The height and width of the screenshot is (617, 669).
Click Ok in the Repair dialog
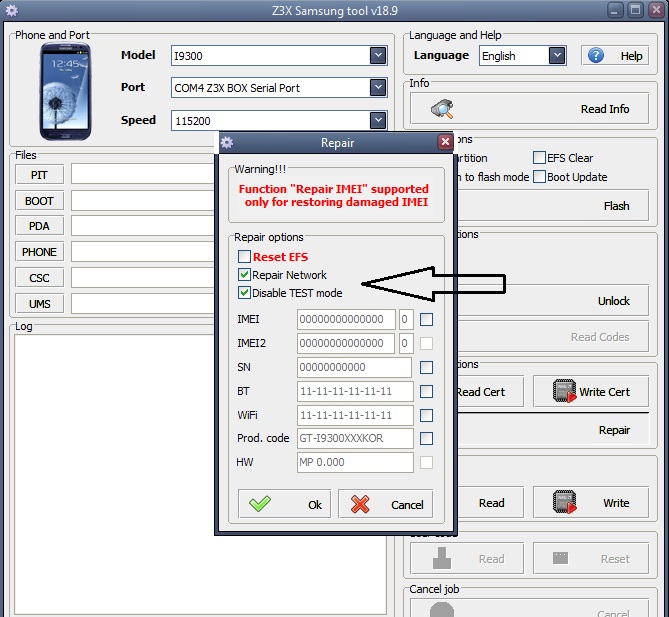tap(285, 504)
